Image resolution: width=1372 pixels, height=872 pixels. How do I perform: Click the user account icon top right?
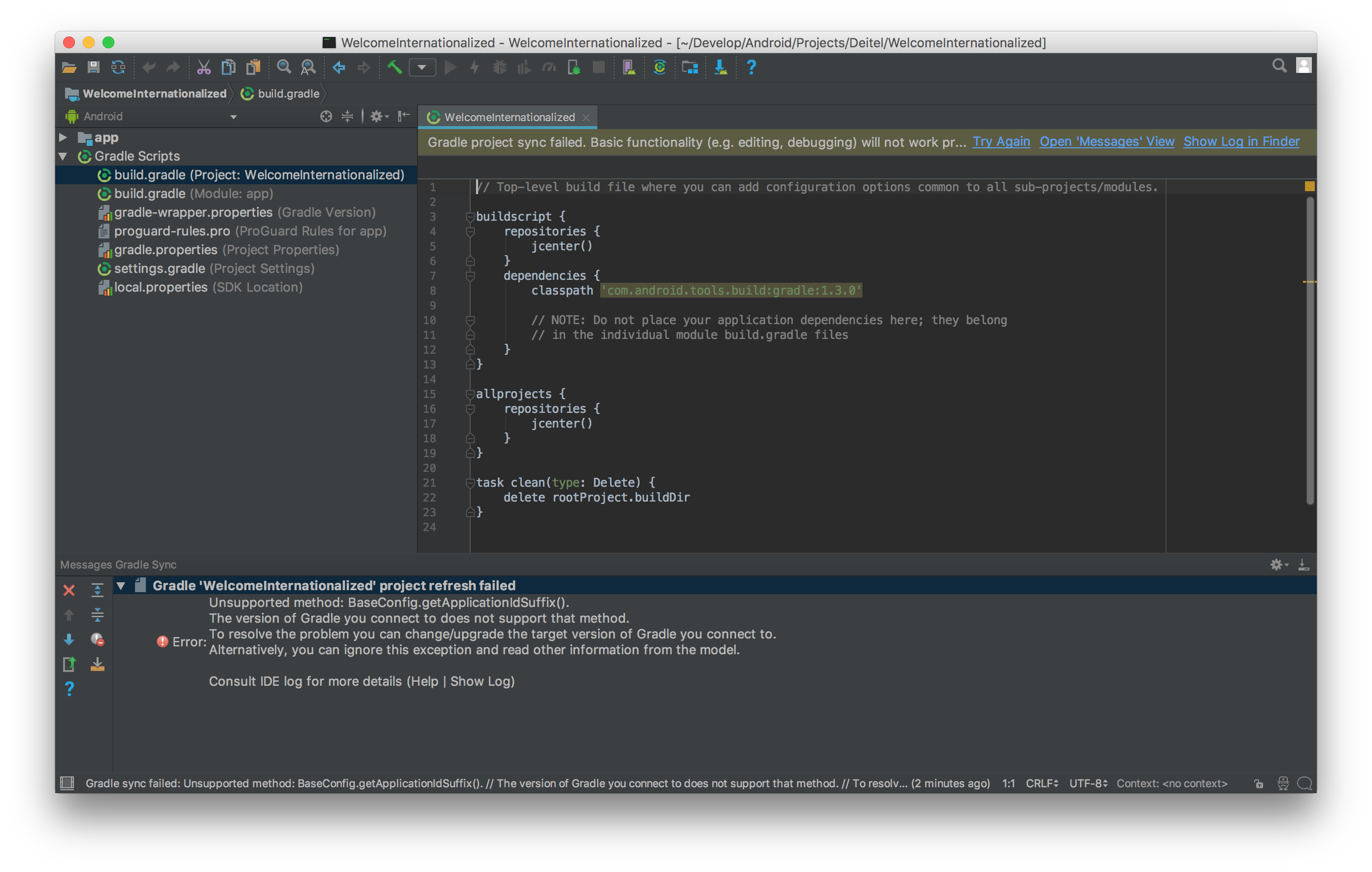pyautogui.click(x=1304, y=66)
